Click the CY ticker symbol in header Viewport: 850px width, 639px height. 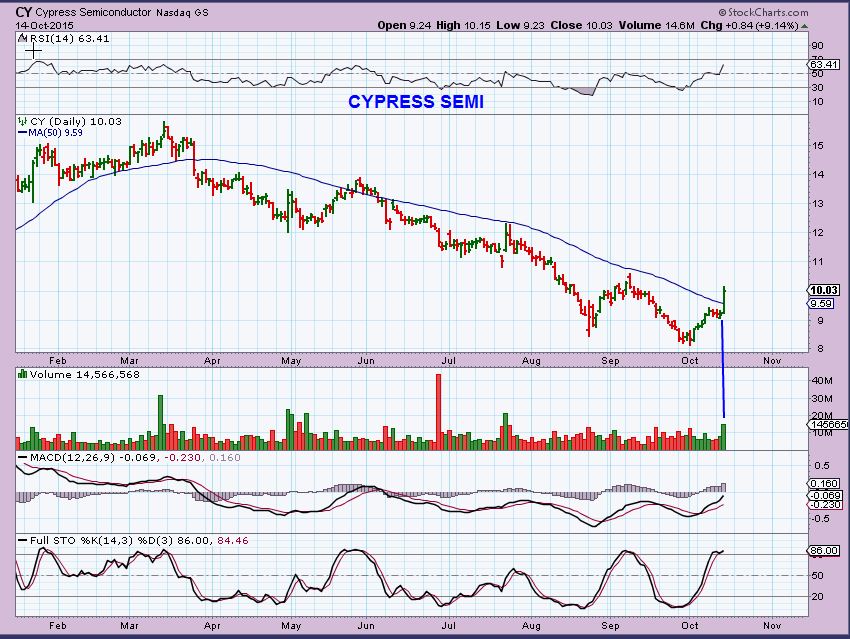point(23,12)
